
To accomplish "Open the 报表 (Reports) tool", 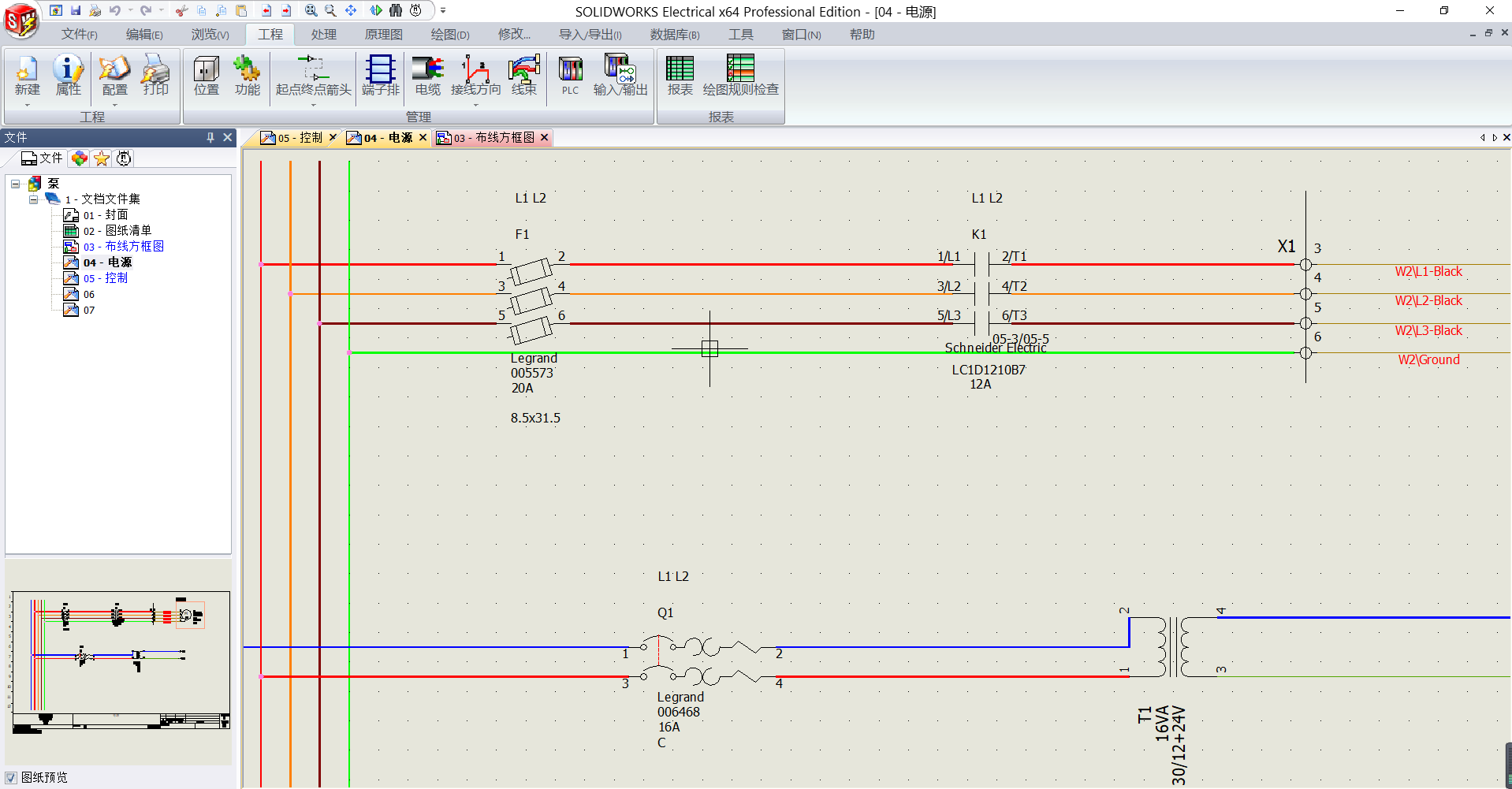I will tap(680, 76).
